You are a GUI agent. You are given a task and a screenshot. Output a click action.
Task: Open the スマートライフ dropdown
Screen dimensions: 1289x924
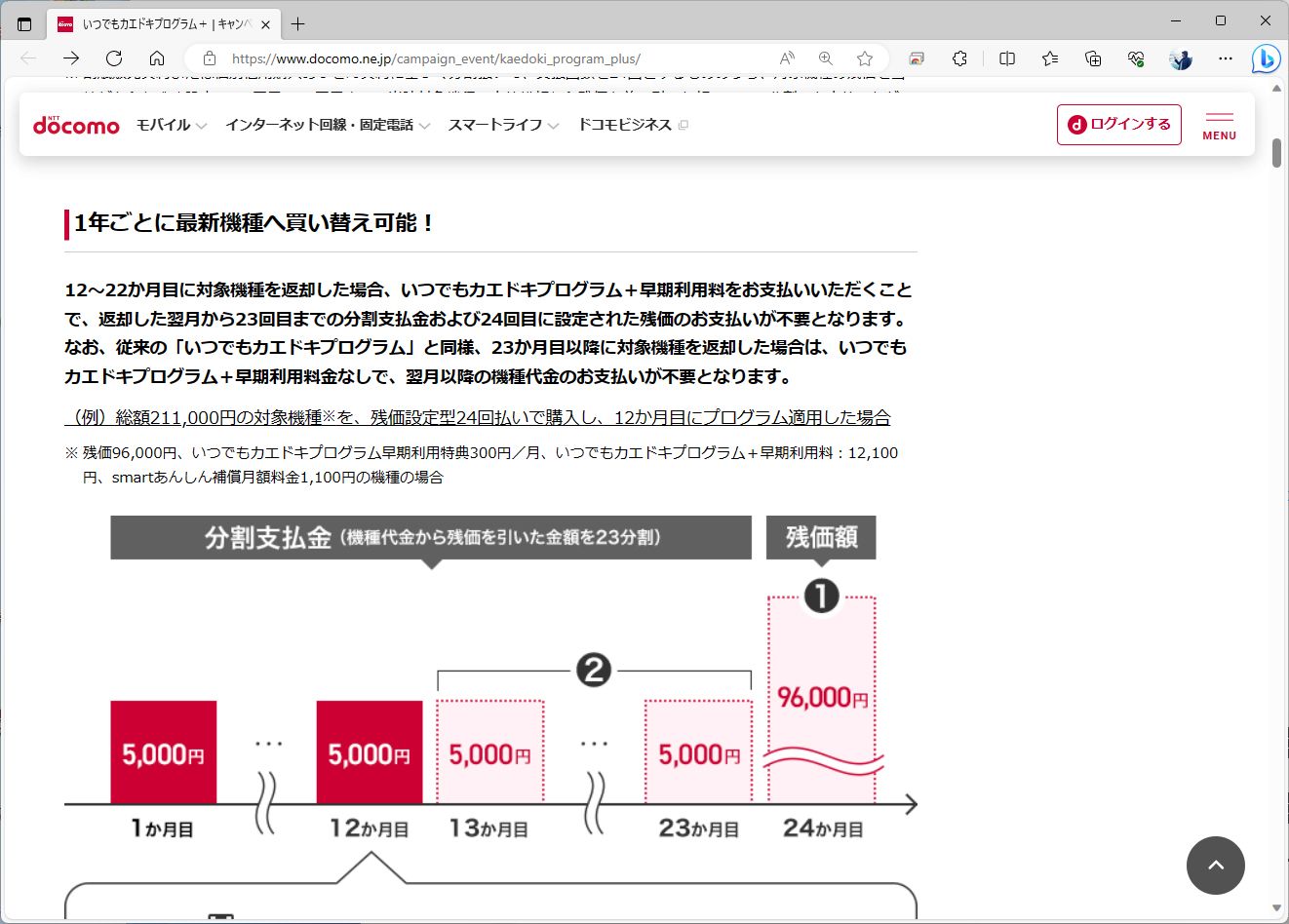pos(497,125)
